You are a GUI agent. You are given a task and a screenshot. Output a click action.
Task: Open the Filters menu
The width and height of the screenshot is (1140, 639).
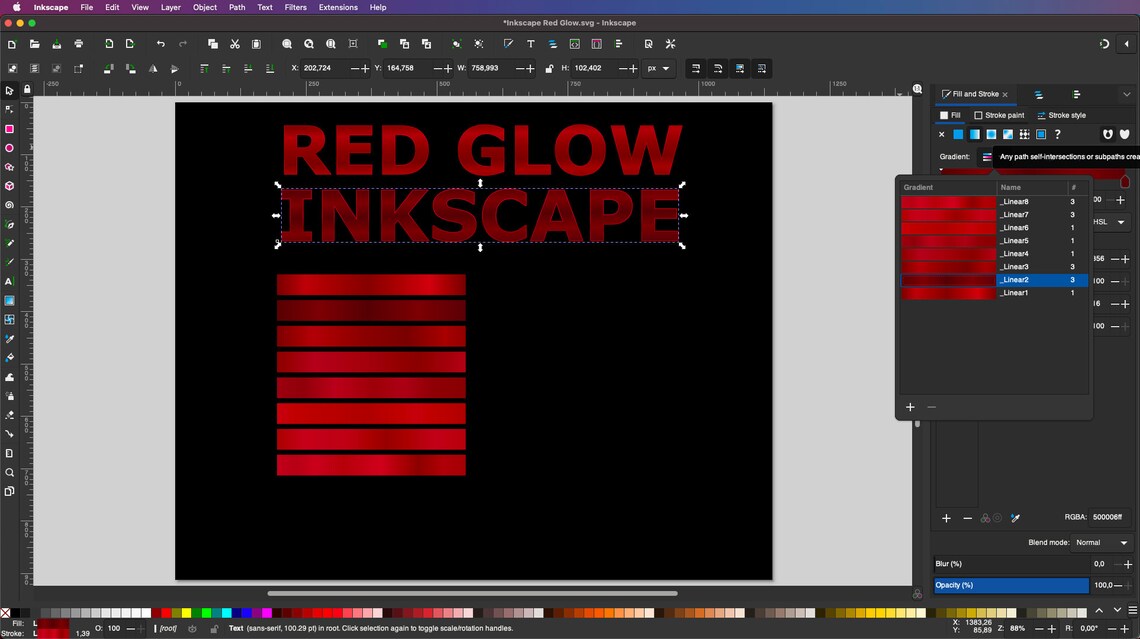coord(295,7)
